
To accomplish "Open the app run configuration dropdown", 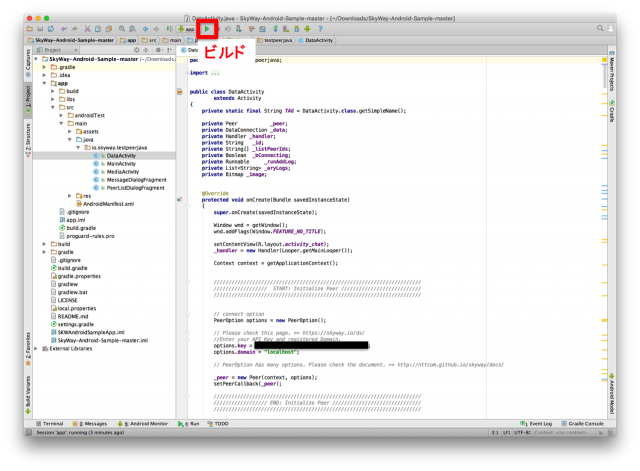I will tap(189, 29).
